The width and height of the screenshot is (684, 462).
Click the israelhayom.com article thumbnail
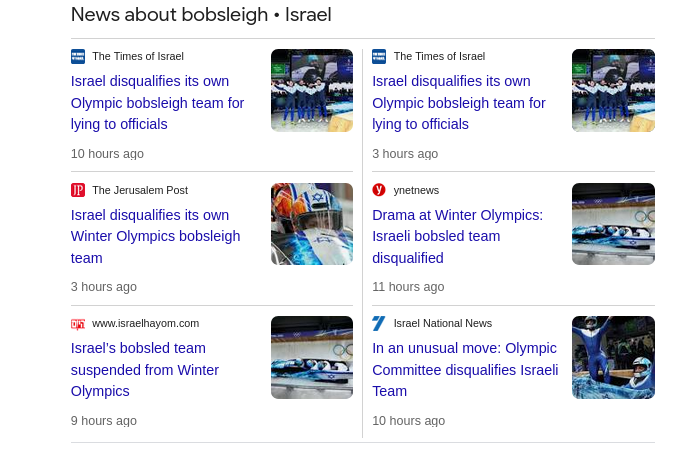(312, 358)
